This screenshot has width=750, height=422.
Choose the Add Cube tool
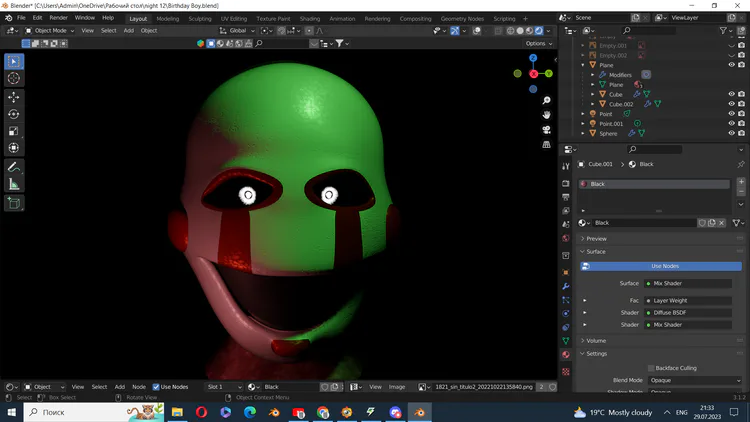[x=14, y=203]
